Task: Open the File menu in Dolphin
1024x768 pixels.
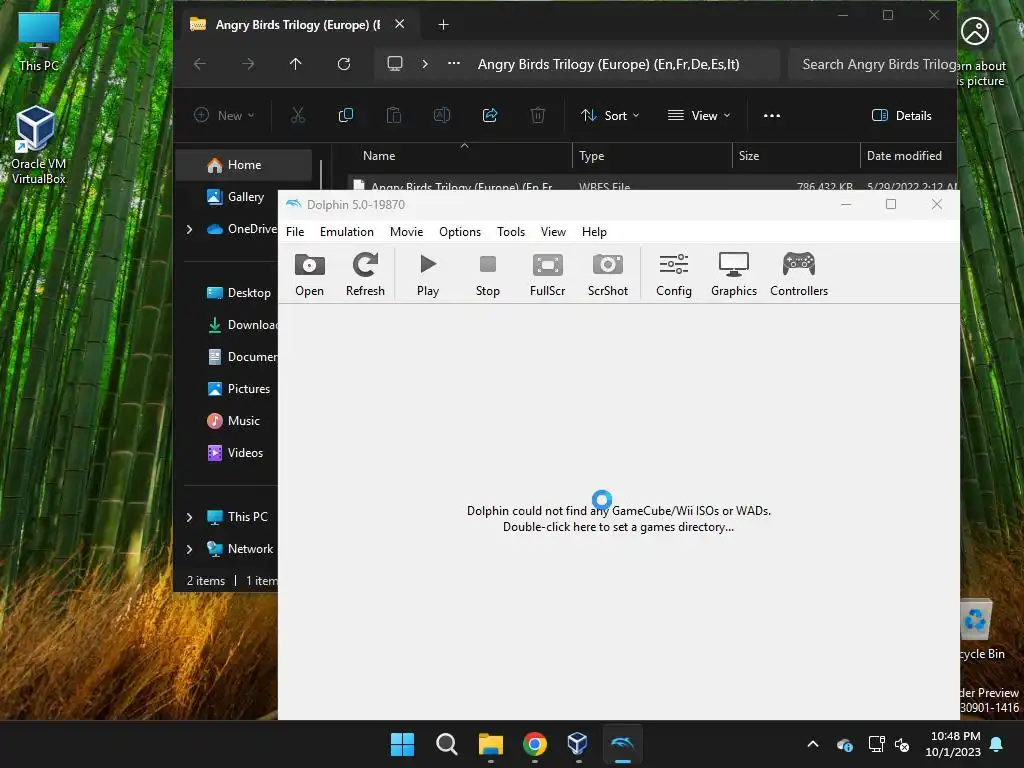Action: click(295, 232)
